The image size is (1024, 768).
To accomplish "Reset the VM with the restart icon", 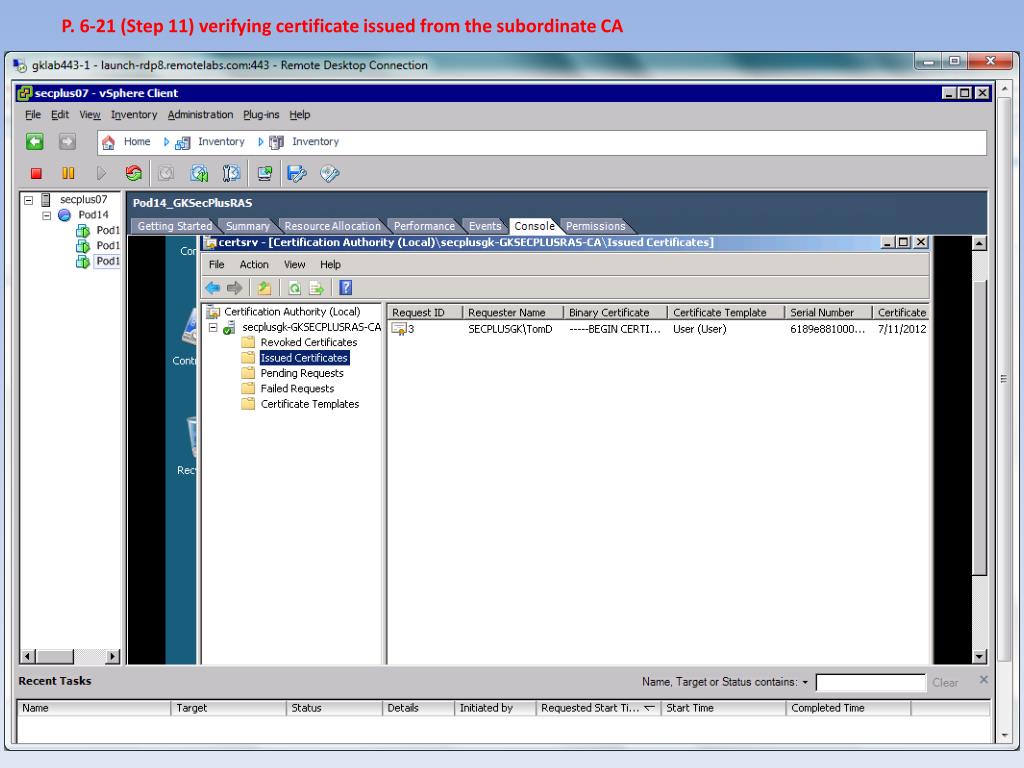I will [x=133, y=173].
